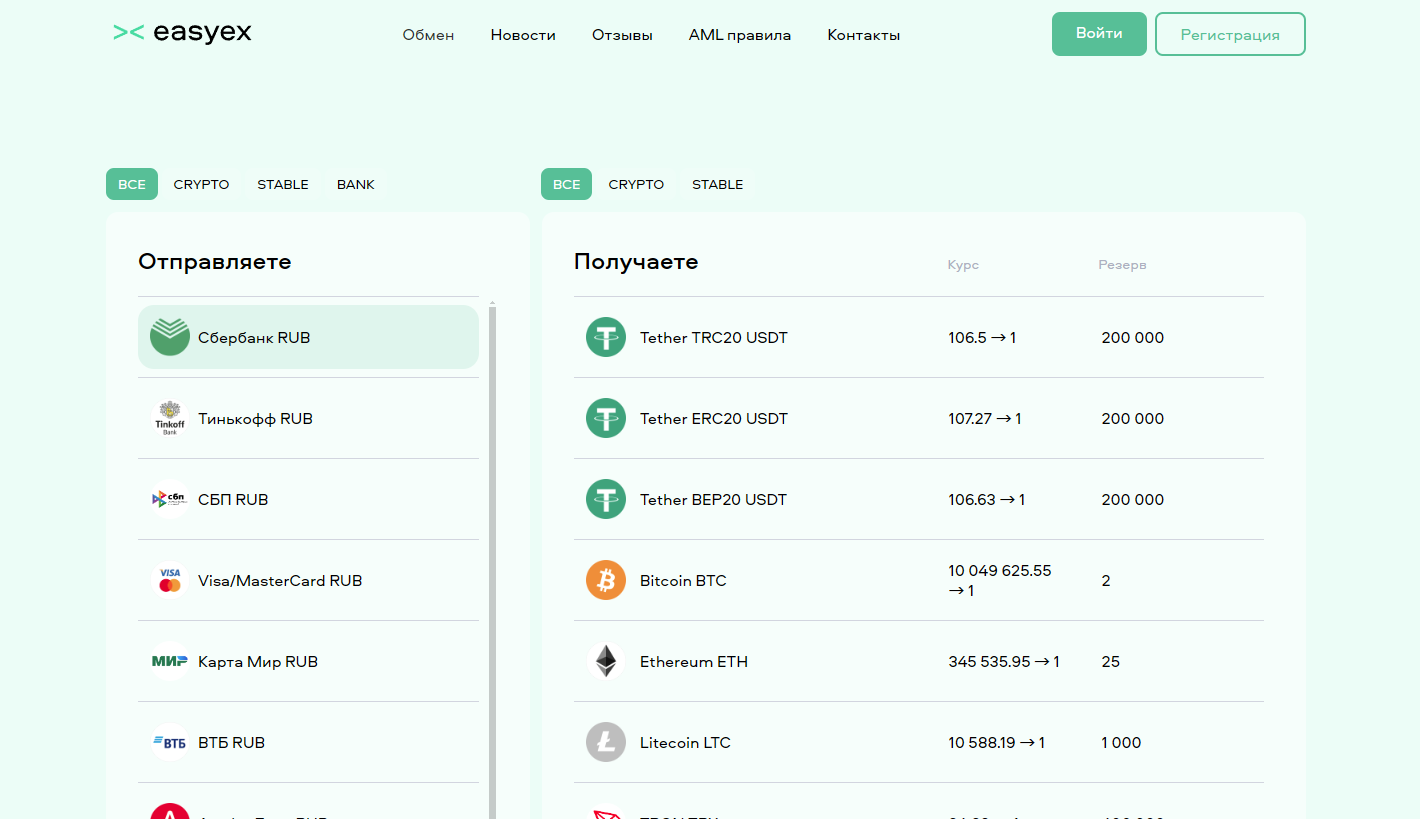Click the rate 106.5 → 1

(x=982, y=338)
